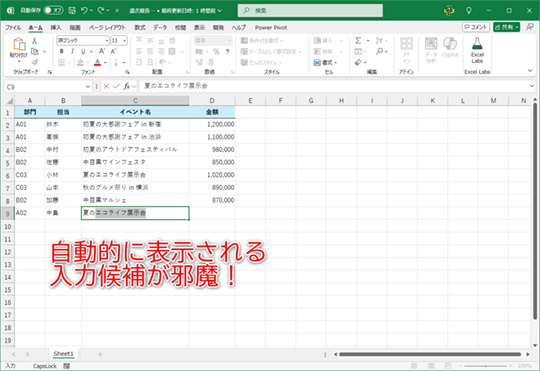This screenshot has width=540, height=371.
Task: Apply the red Font Color swatch
Action: pyautogui.click(x=97, y=62)
